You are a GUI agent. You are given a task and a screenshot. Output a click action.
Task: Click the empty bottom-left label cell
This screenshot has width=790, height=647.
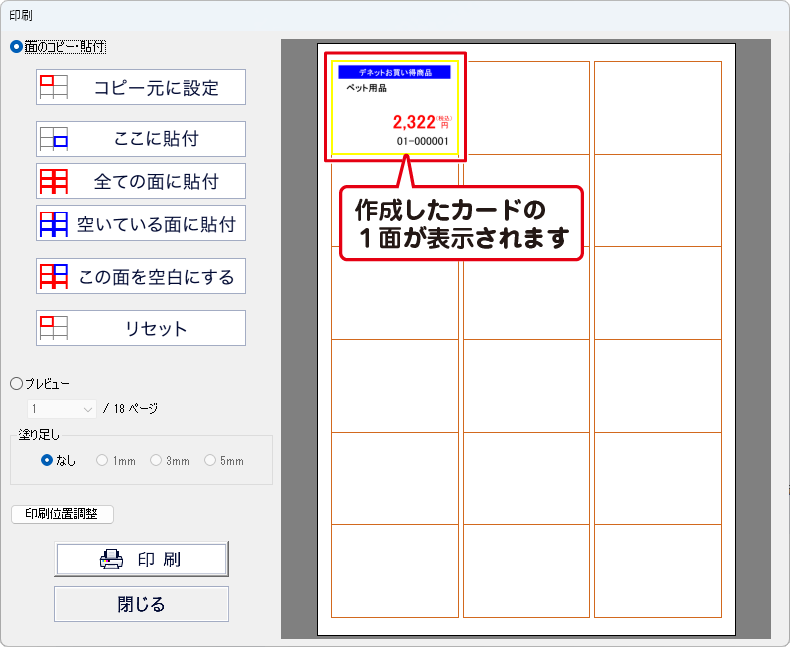(x=395, y=571)
